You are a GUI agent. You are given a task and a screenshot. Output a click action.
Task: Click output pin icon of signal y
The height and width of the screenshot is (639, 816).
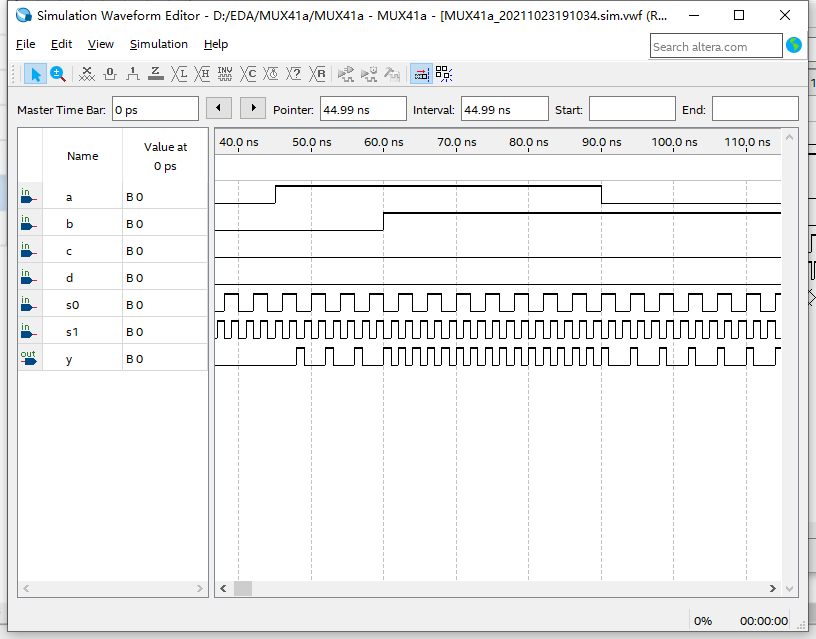(x=28, y=358)
